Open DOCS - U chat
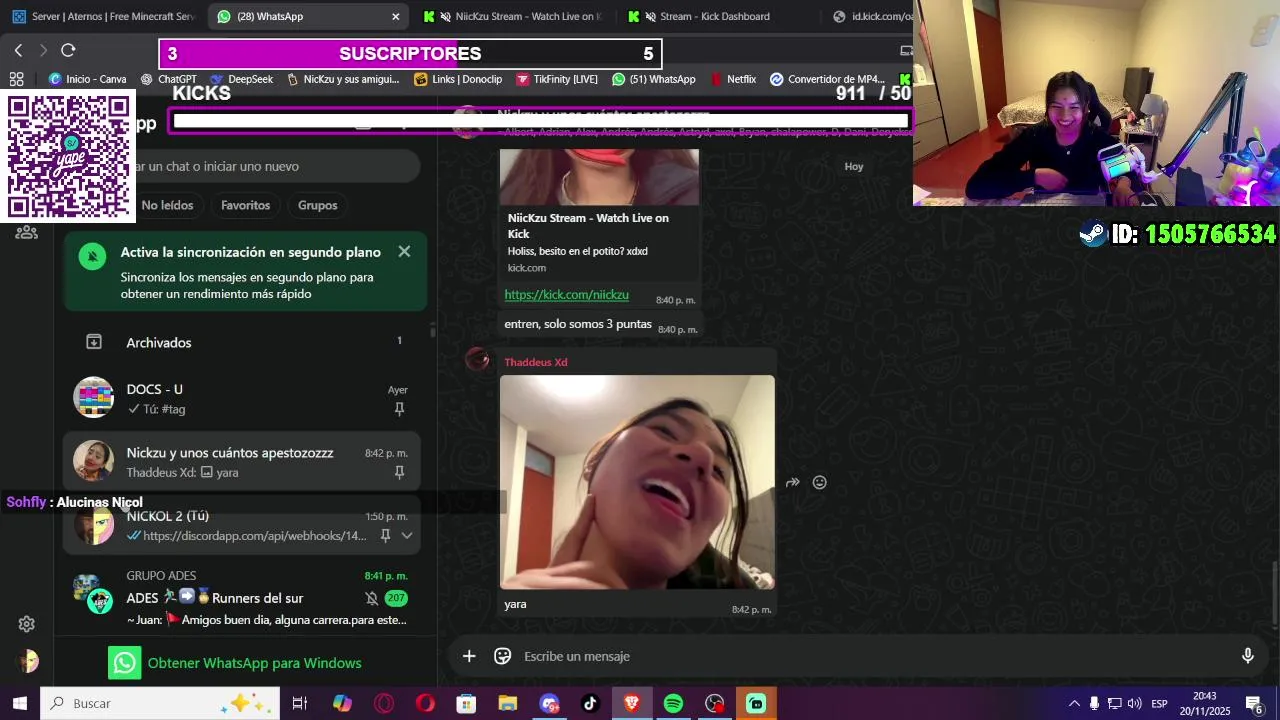This screenshot has height=720, width=1280. [242, 398]
